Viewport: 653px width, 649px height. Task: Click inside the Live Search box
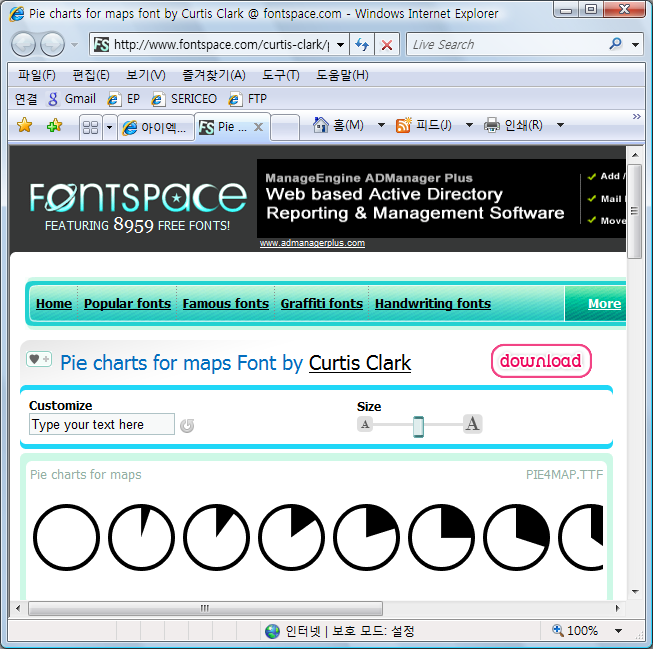pos(508,44)
